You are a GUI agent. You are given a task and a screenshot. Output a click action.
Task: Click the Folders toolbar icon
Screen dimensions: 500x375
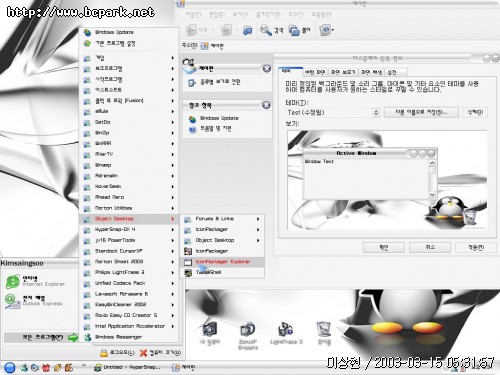tap(294, 30)
